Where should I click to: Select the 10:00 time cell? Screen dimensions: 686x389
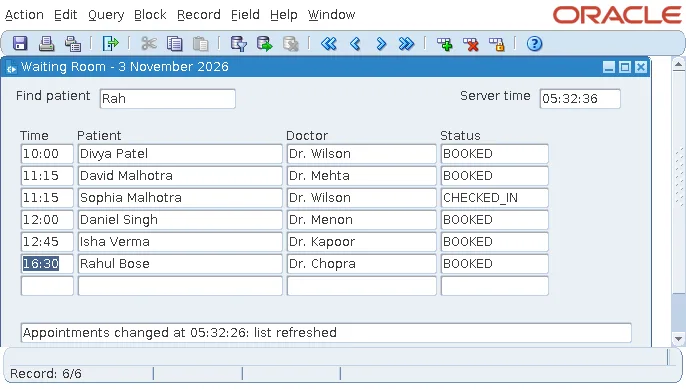click(x=47, y=154)
